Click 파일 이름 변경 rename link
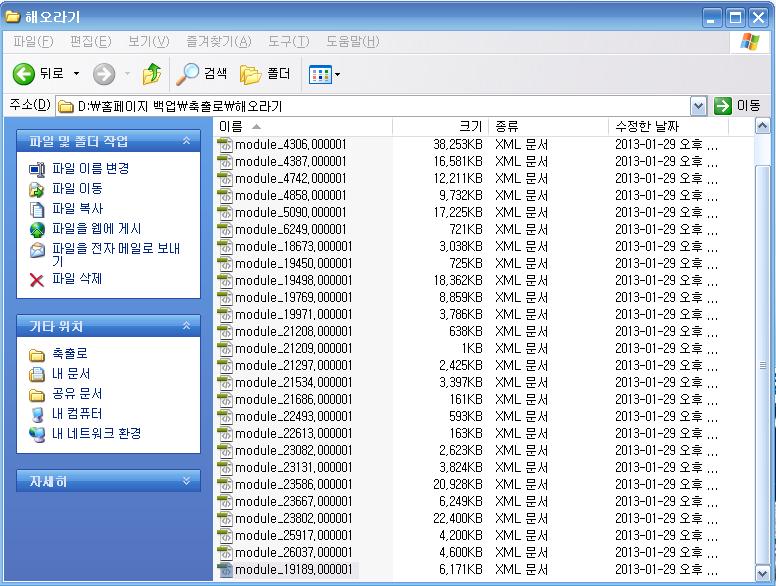The image size is (776, 586). [90, 169]
